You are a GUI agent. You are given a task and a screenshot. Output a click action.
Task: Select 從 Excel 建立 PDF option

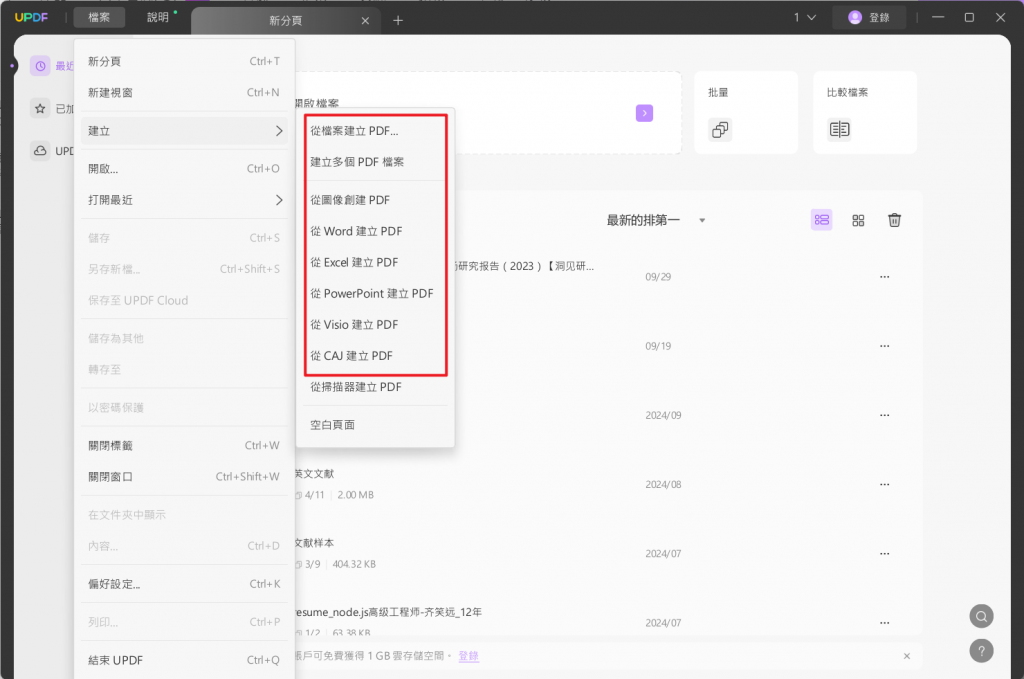pos(376,262)
